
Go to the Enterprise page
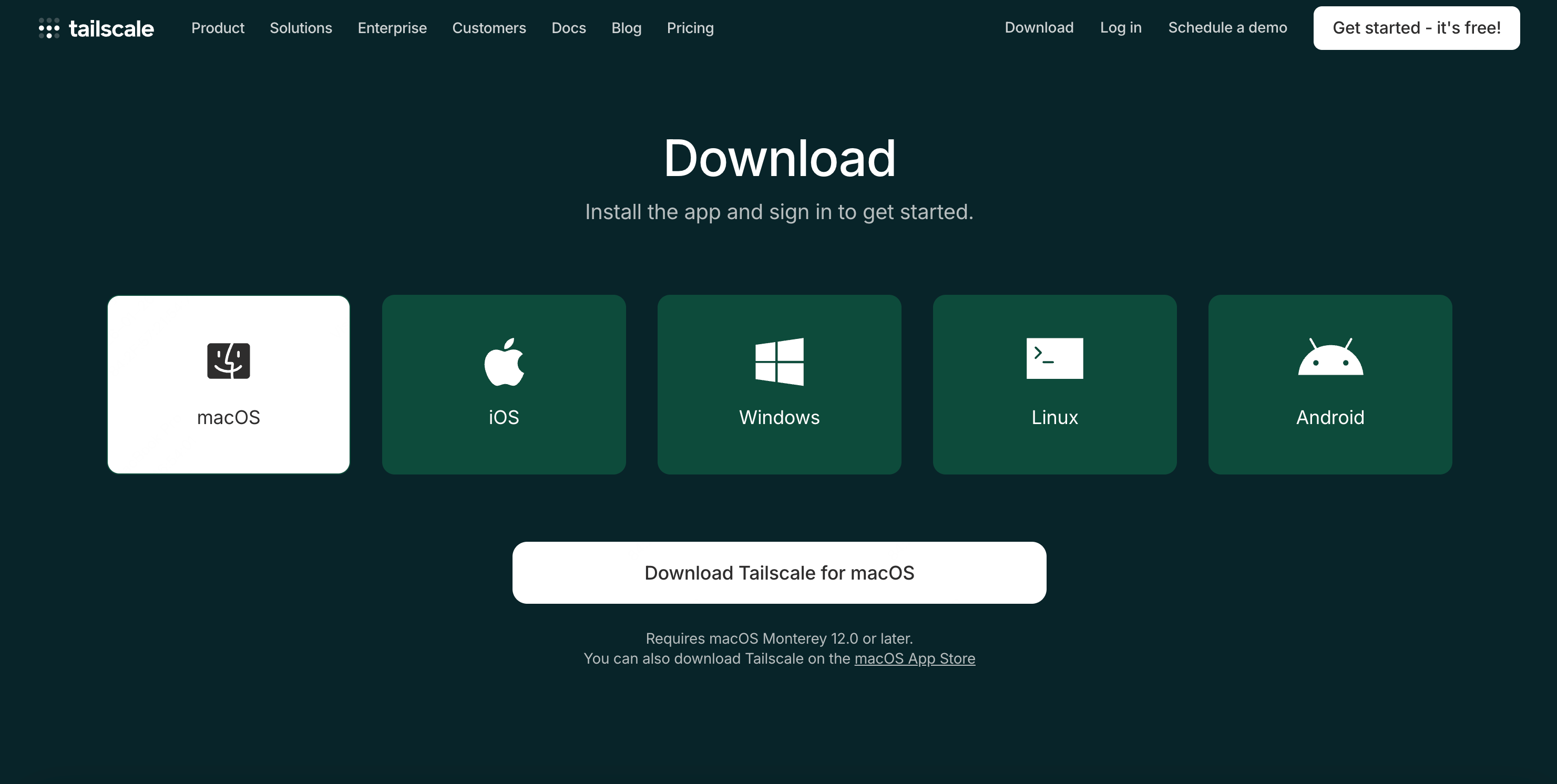tap(392, 28)
